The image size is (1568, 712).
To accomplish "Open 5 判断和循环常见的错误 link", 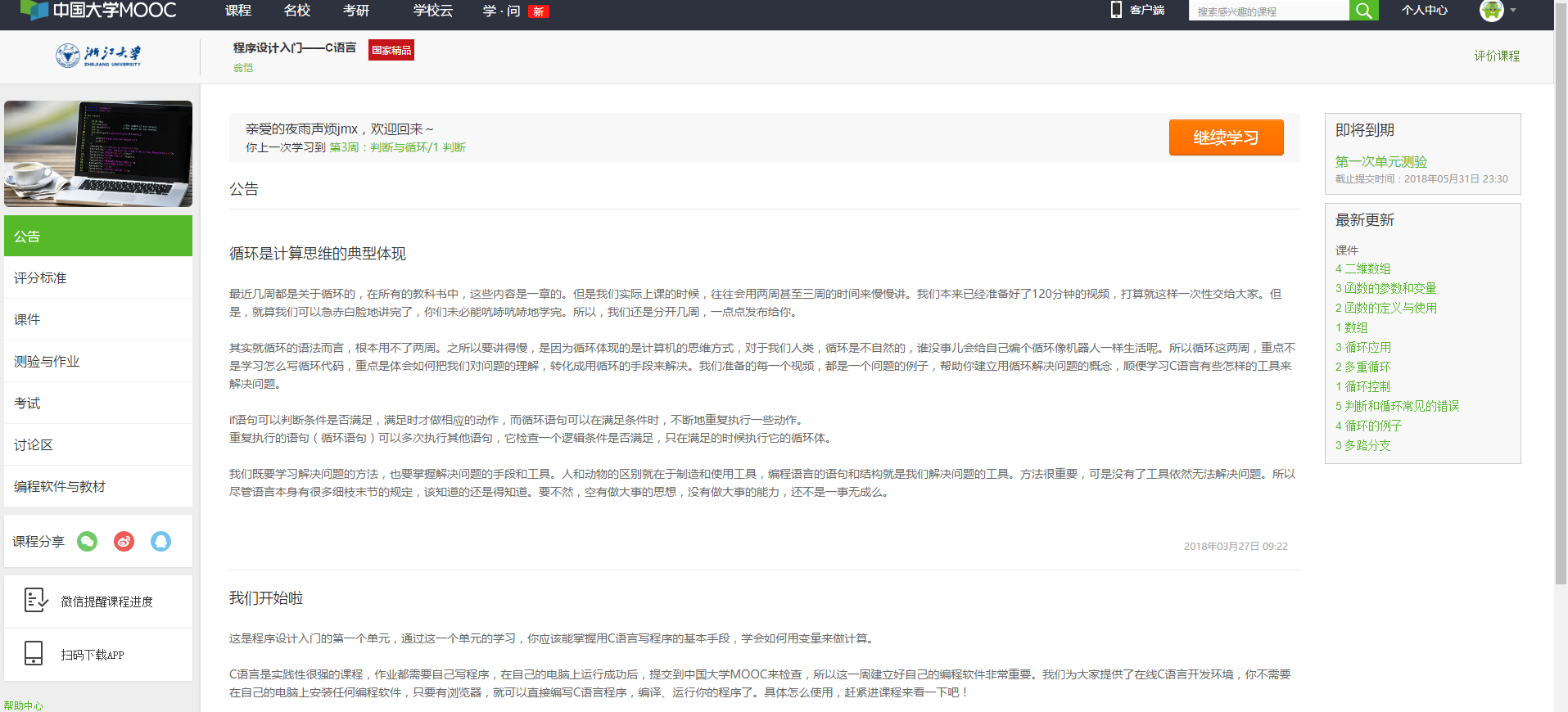I will (1397, 406).
